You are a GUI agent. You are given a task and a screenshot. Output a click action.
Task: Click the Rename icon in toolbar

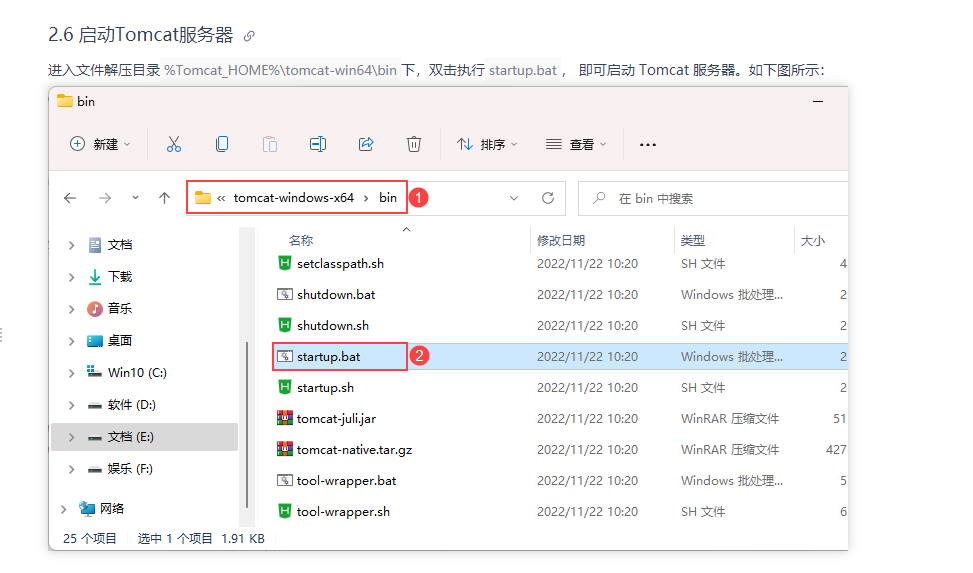(318, 144)
